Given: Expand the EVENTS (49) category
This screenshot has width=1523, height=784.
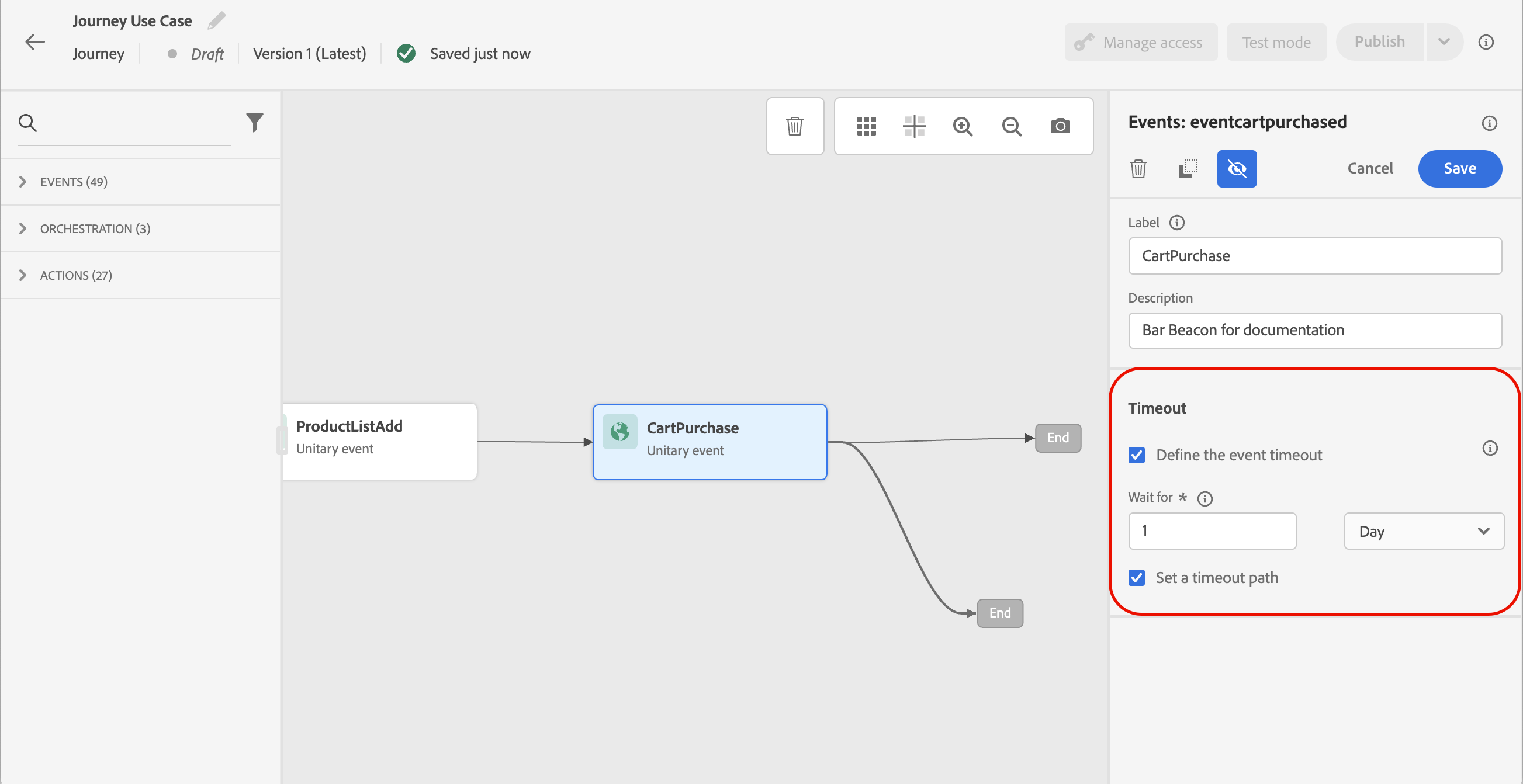Looking at the screenshot, I should coord(73,181).
